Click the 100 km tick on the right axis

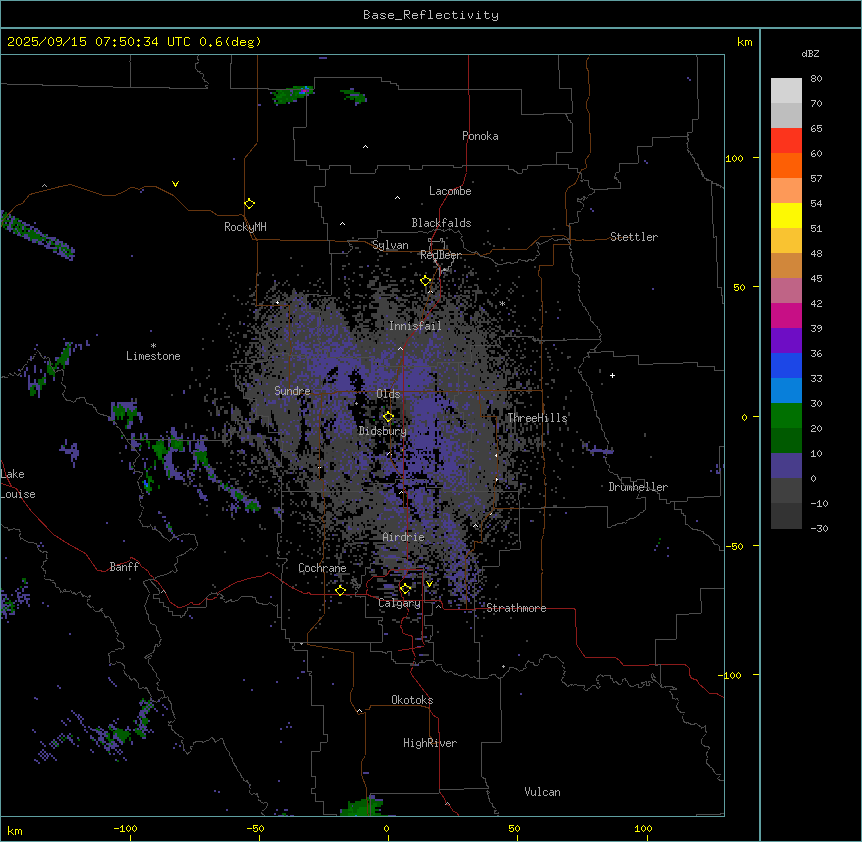[x=734, y=158]
